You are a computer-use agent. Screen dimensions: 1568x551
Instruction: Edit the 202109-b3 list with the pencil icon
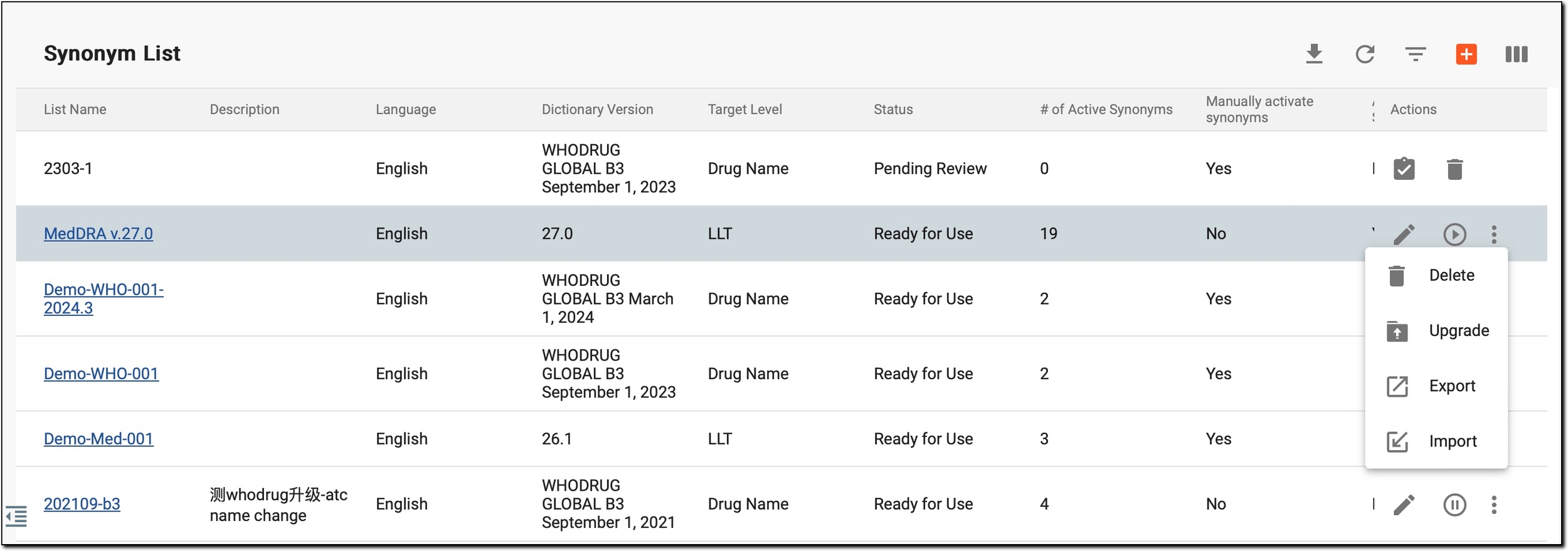click(x=1404, y=505)
